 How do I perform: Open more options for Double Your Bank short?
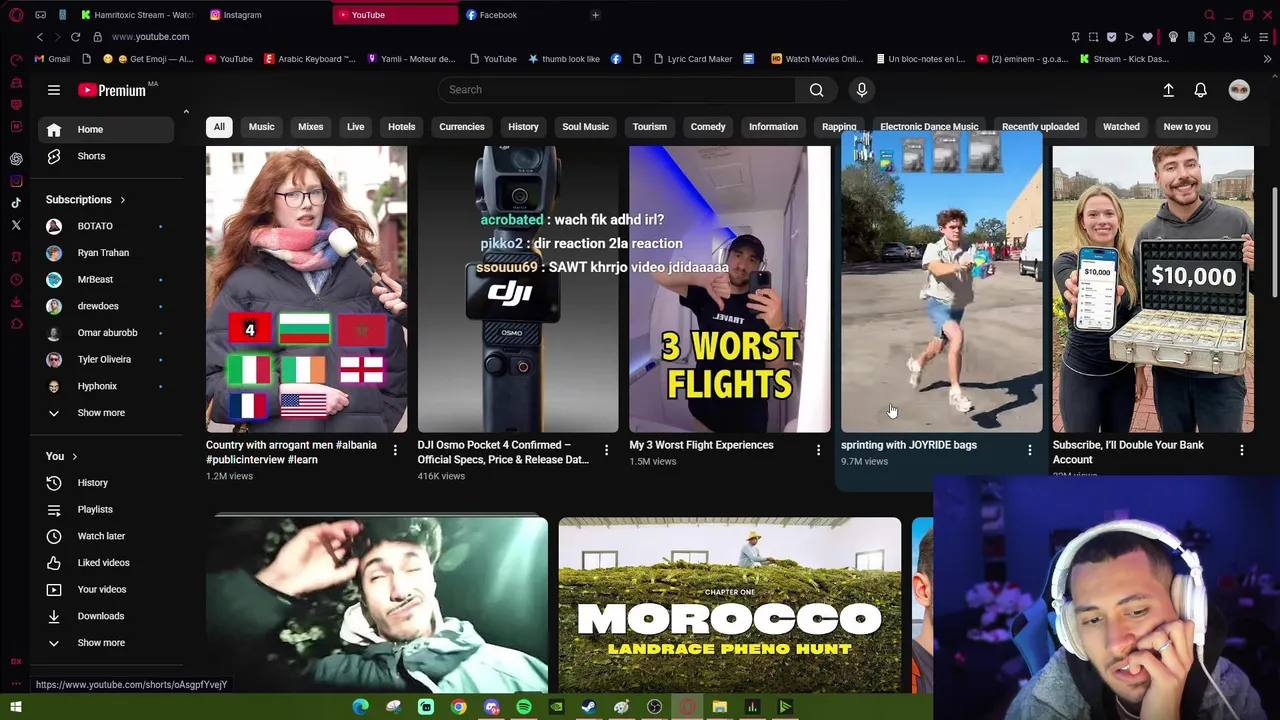click(x=1242, y=451)
